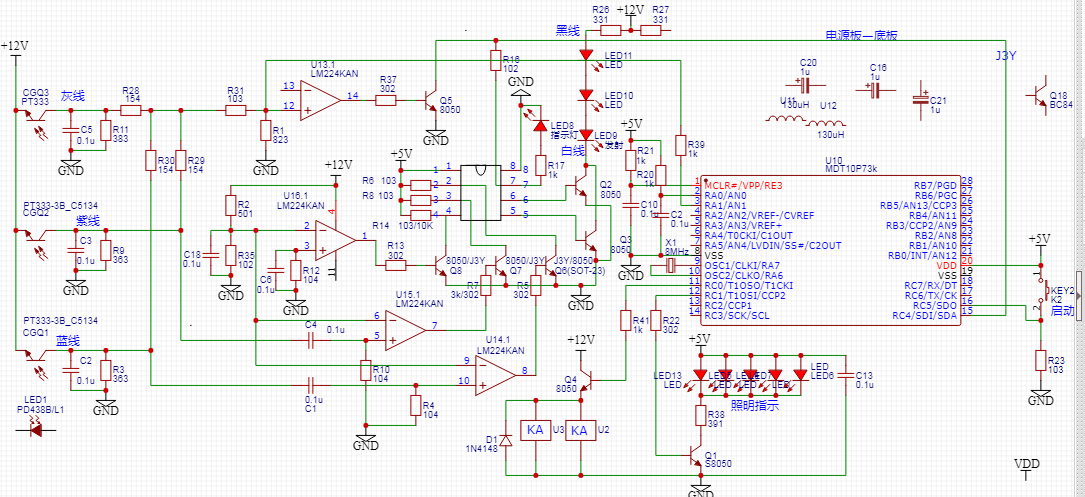Select the Q18 BC84 transistor symbol

coord(1039,94)
